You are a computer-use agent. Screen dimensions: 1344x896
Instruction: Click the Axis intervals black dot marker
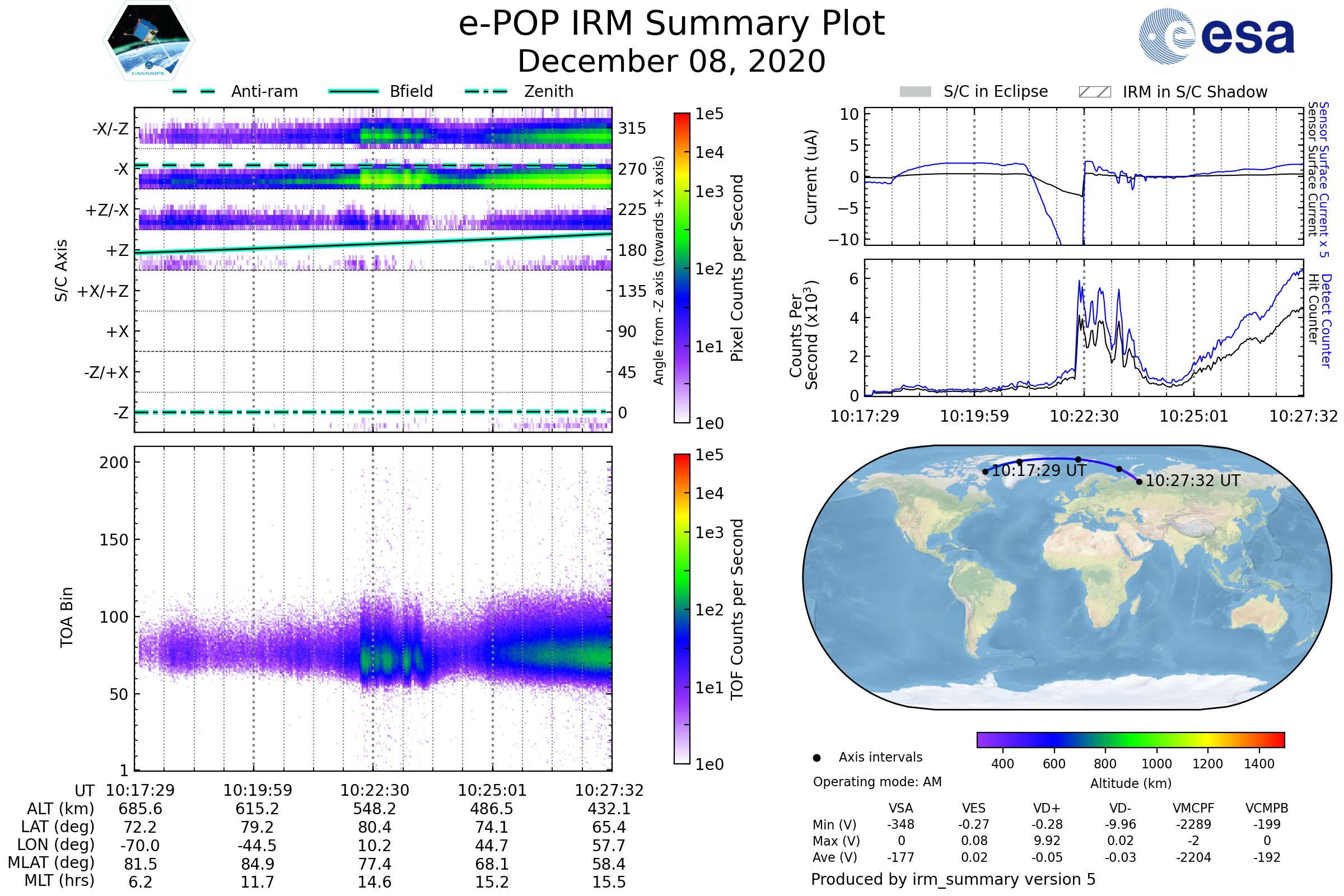point(816,758)
